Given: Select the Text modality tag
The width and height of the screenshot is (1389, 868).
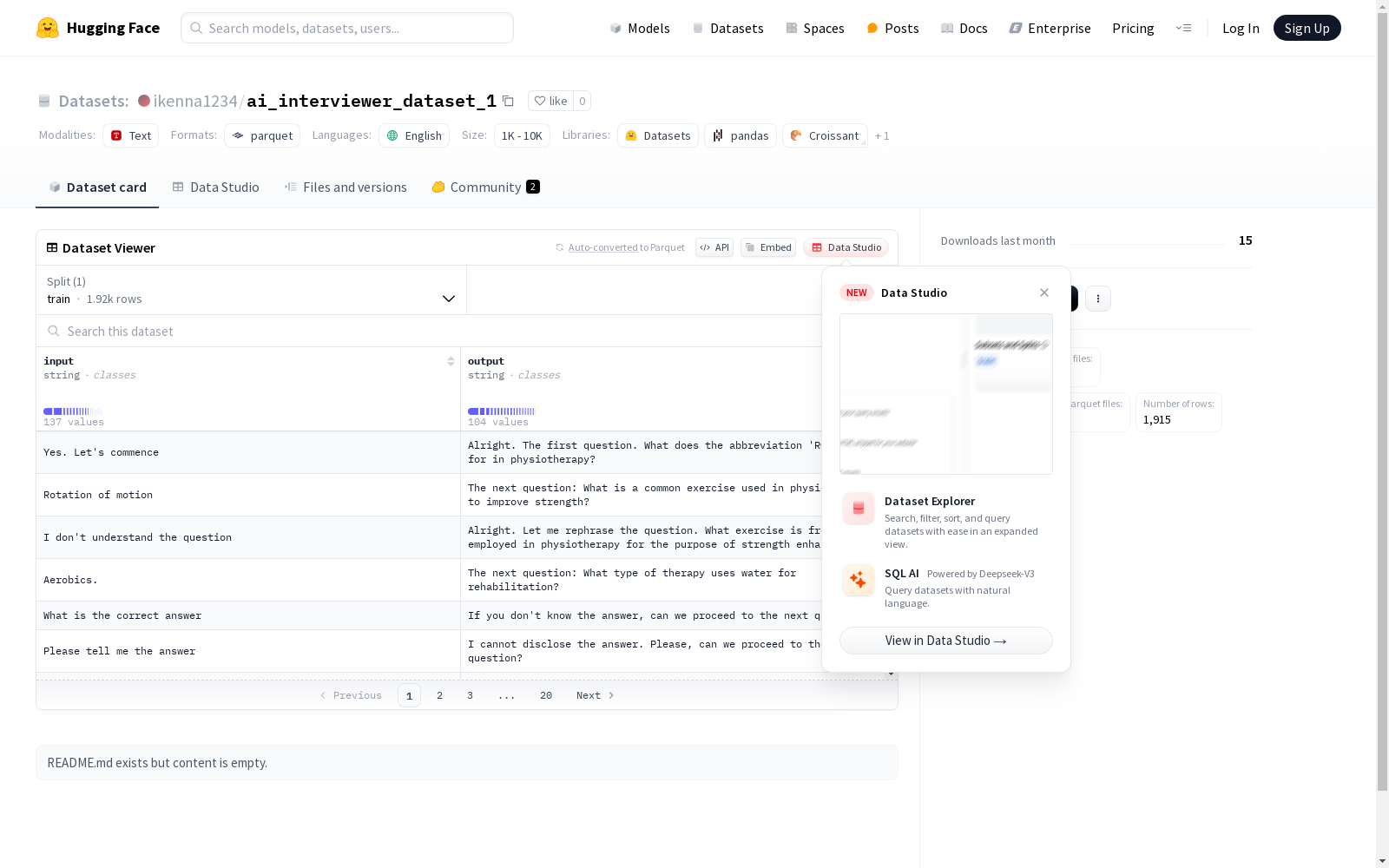Looking at the screenshot, I should (131, 135).
